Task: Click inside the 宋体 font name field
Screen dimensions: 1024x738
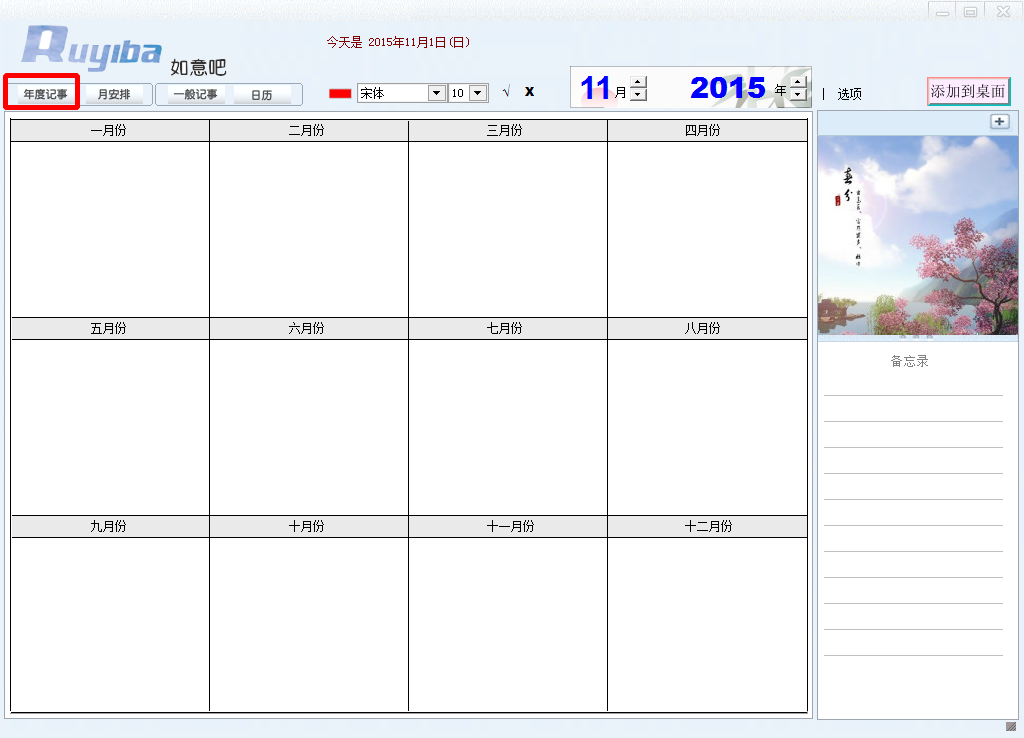Action: tap(393, 93)
